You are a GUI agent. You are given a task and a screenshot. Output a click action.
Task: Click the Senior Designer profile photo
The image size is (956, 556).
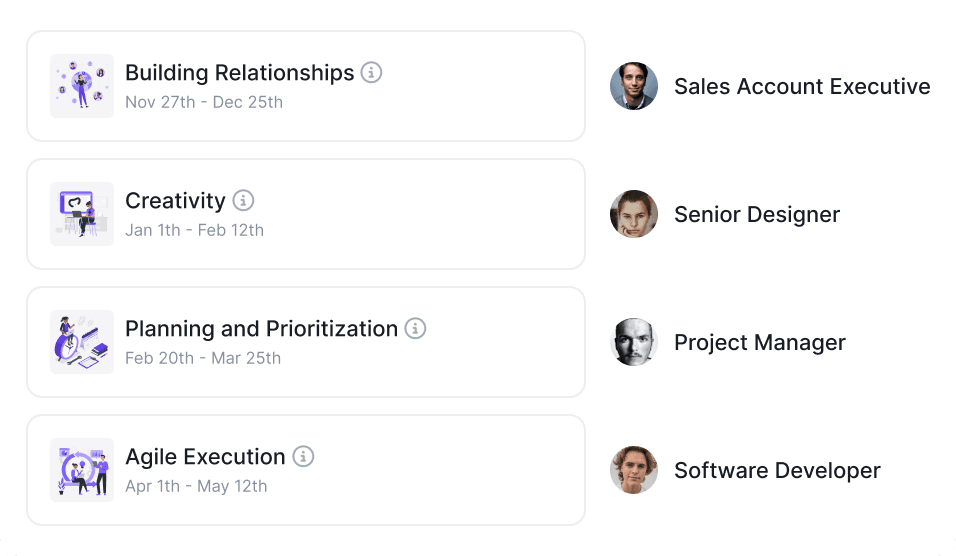click(x=634, y=214)
